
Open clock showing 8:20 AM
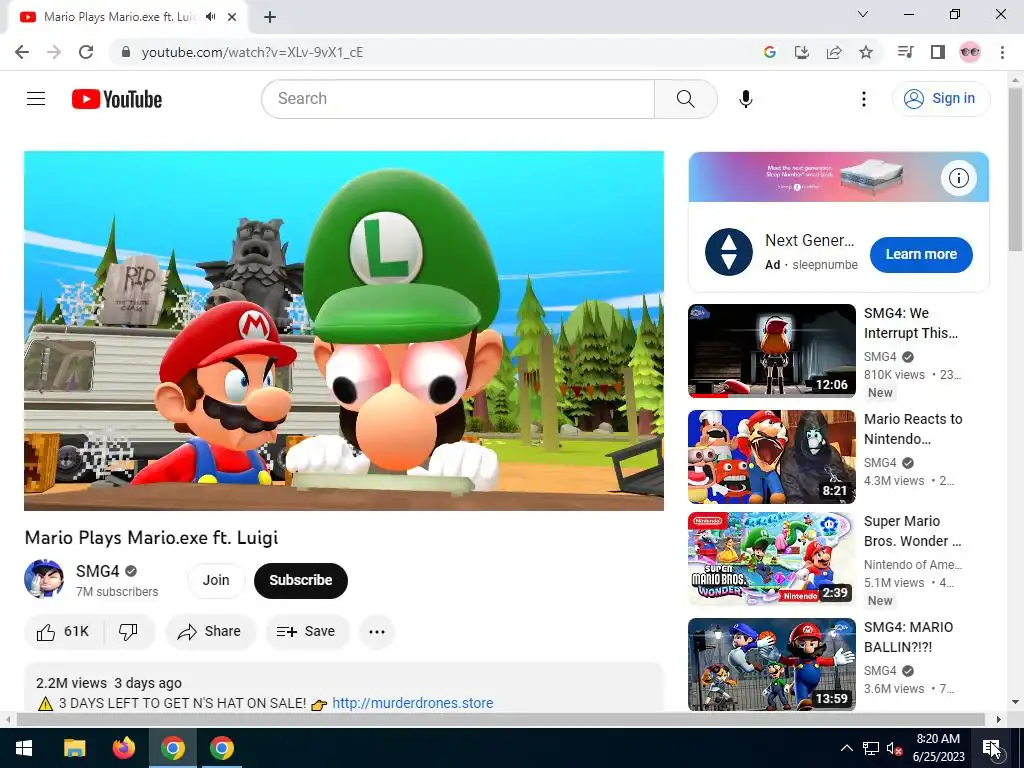point(938,748)
